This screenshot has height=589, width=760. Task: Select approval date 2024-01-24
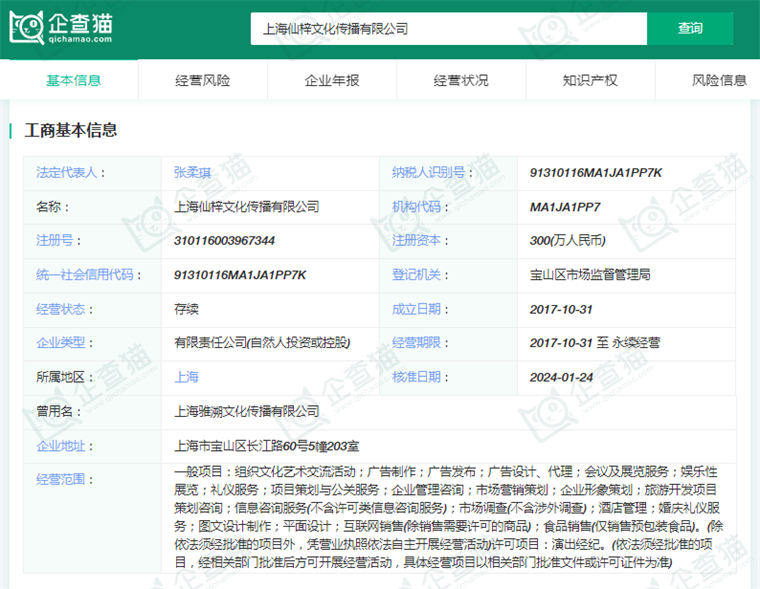(561, 377)
